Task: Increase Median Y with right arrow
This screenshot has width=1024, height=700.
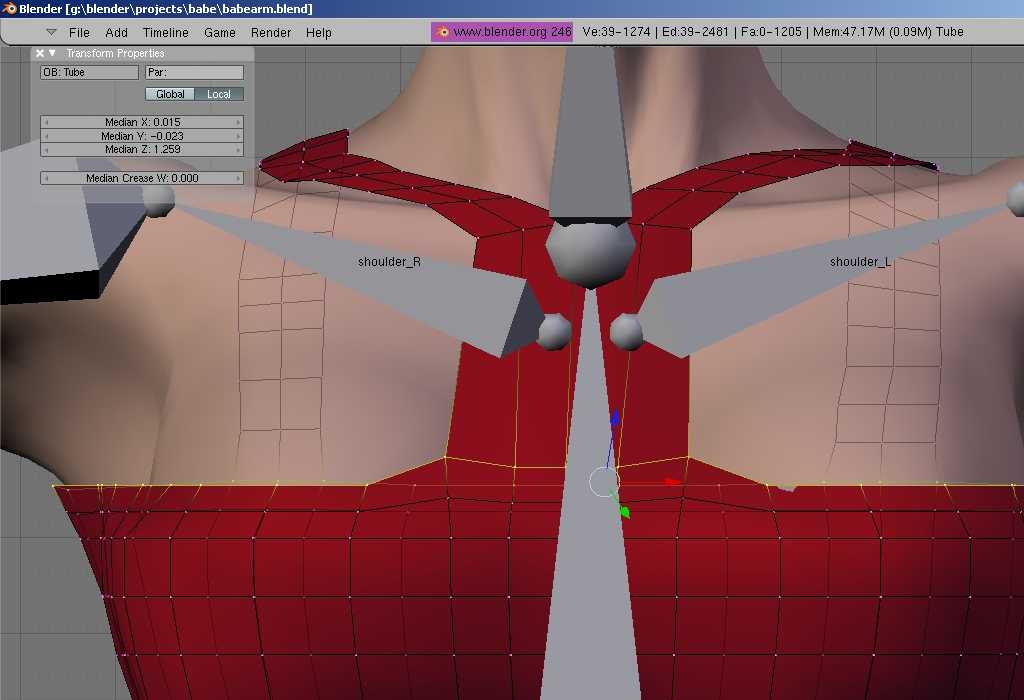Action: pyautogui.click(x=238, y=136)
